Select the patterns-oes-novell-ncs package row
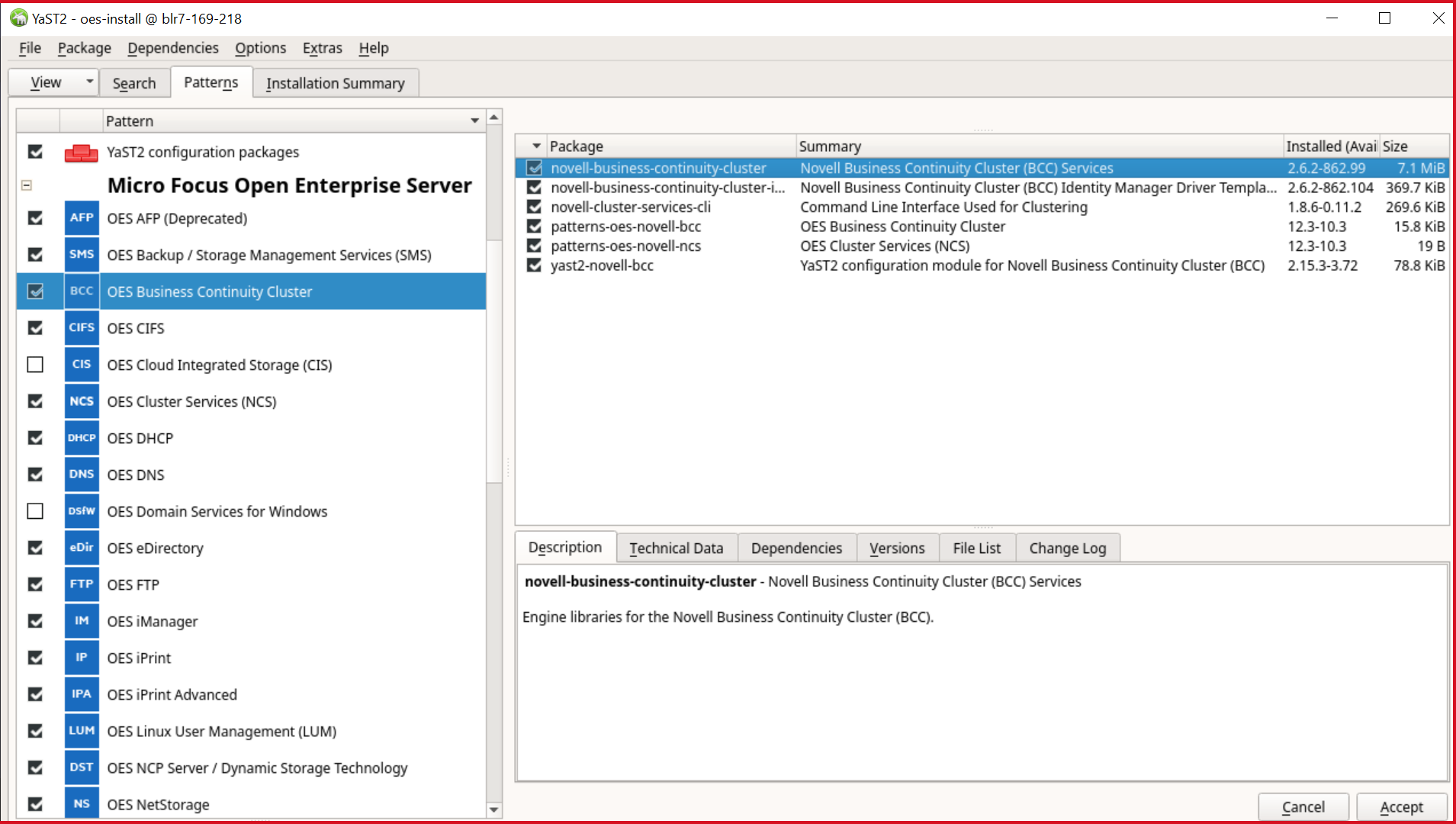Viewport: 1456px width, 824px height. click(625, 246)
